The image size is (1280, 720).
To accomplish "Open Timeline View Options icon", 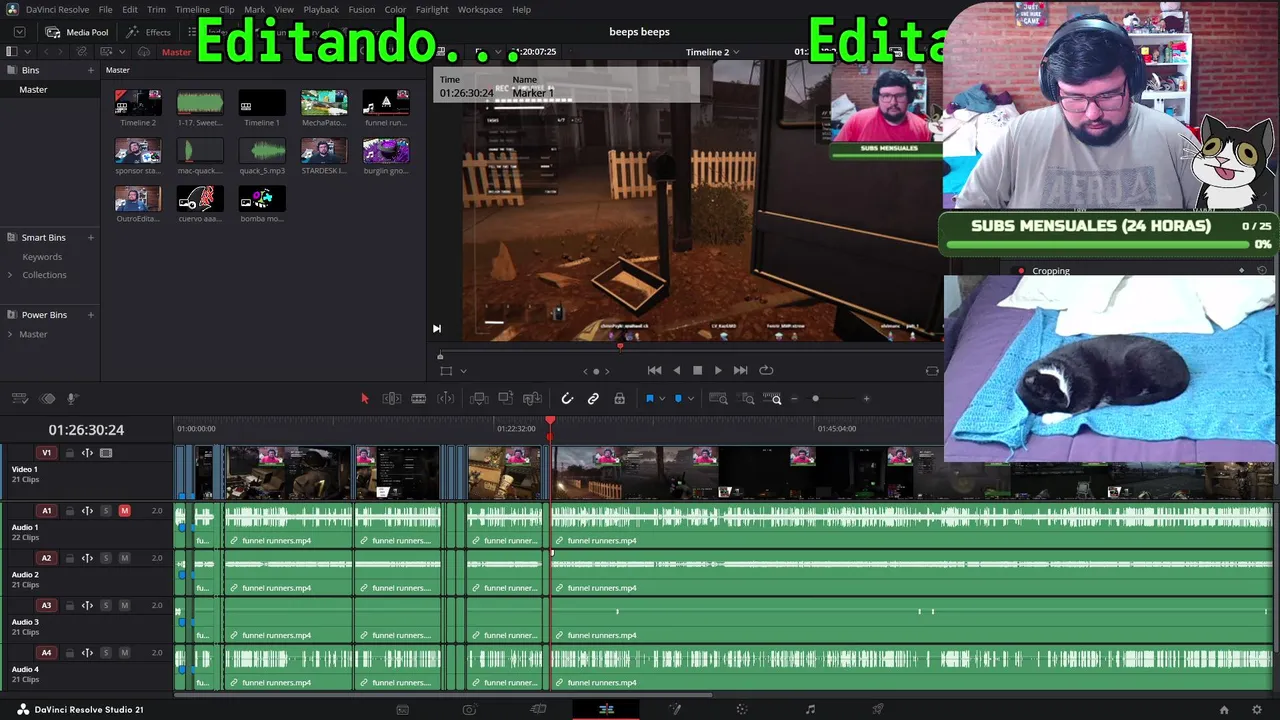I will (x=19, y=399).
